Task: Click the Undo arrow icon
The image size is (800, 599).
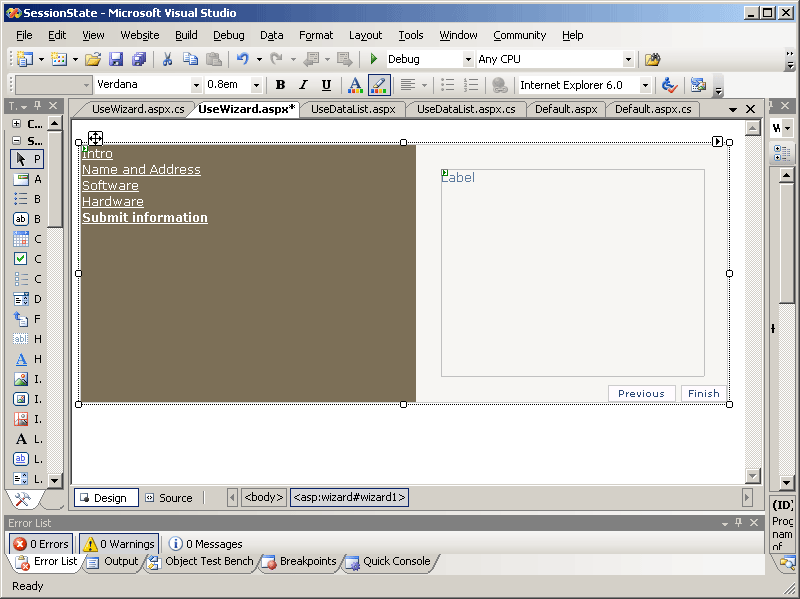Action: click(242, 60)
